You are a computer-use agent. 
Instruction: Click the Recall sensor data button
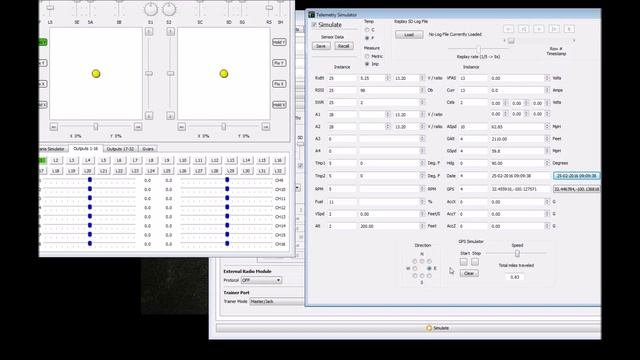(x=343, y=46)
